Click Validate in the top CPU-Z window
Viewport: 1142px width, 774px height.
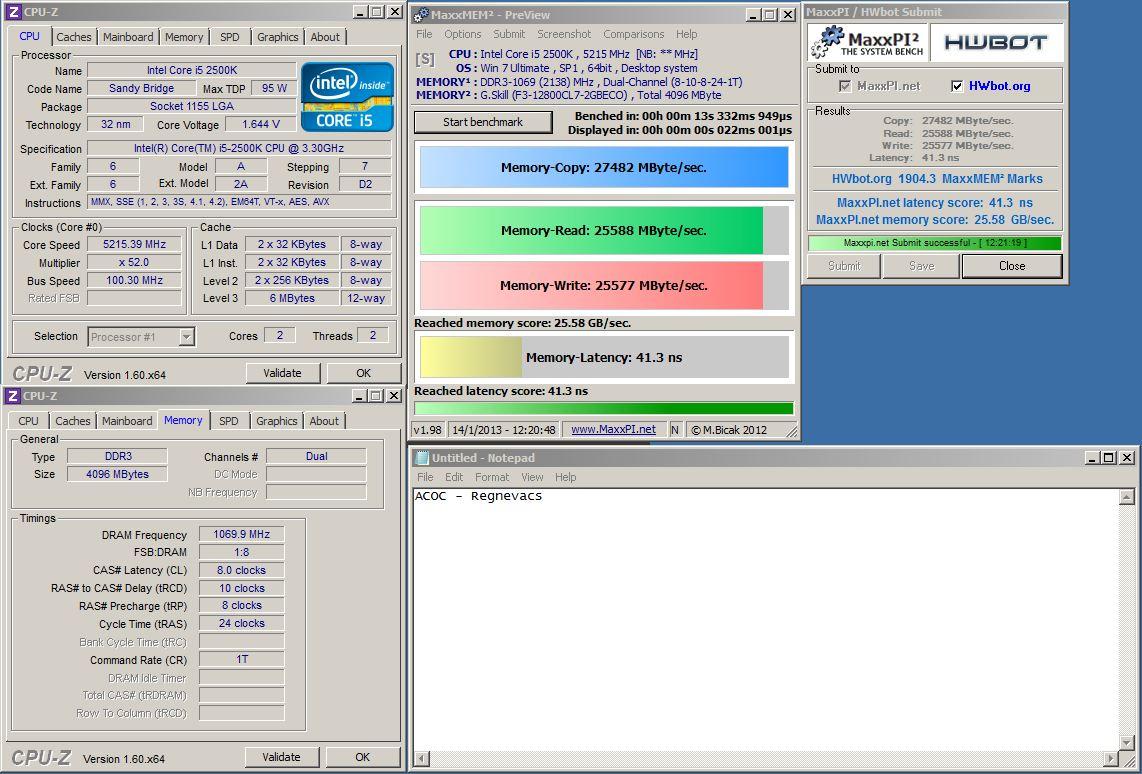click(x=283, y=373)
